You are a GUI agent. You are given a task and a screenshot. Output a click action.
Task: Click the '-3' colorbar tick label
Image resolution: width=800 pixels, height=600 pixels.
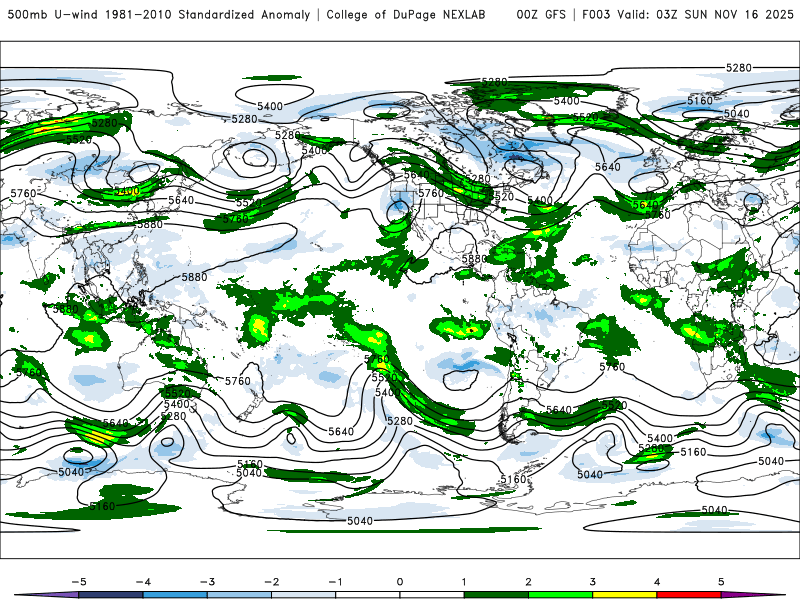[x=207, y=582]
